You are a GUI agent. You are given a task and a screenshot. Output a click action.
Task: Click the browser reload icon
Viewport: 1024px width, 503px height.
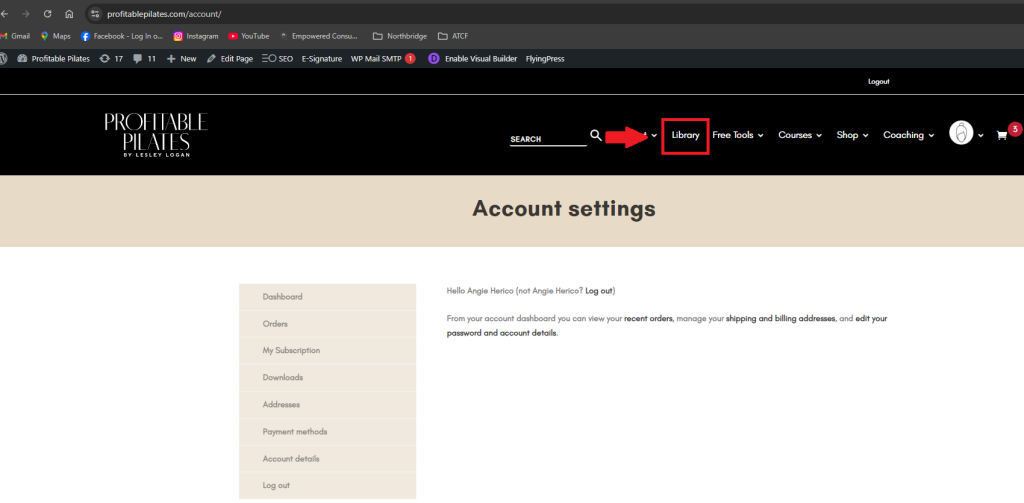(x=47, y=14)
